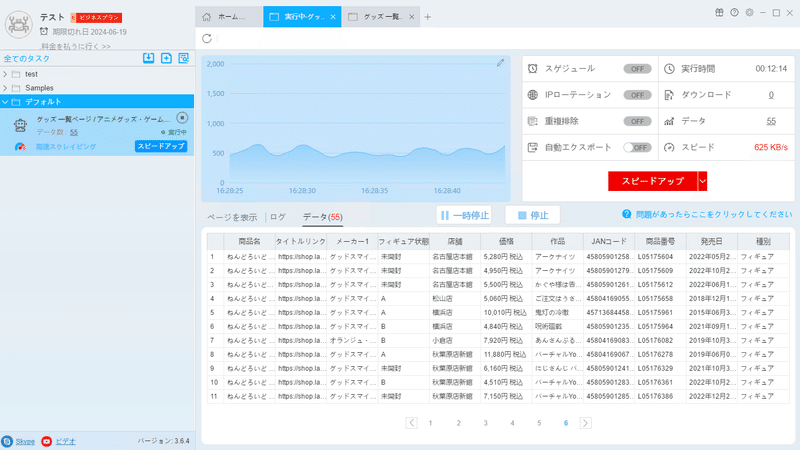Image resolution: width=800 pixels, height=450 pixels.
Task: Click the data chart icon in stats panel
Action: 669,121
